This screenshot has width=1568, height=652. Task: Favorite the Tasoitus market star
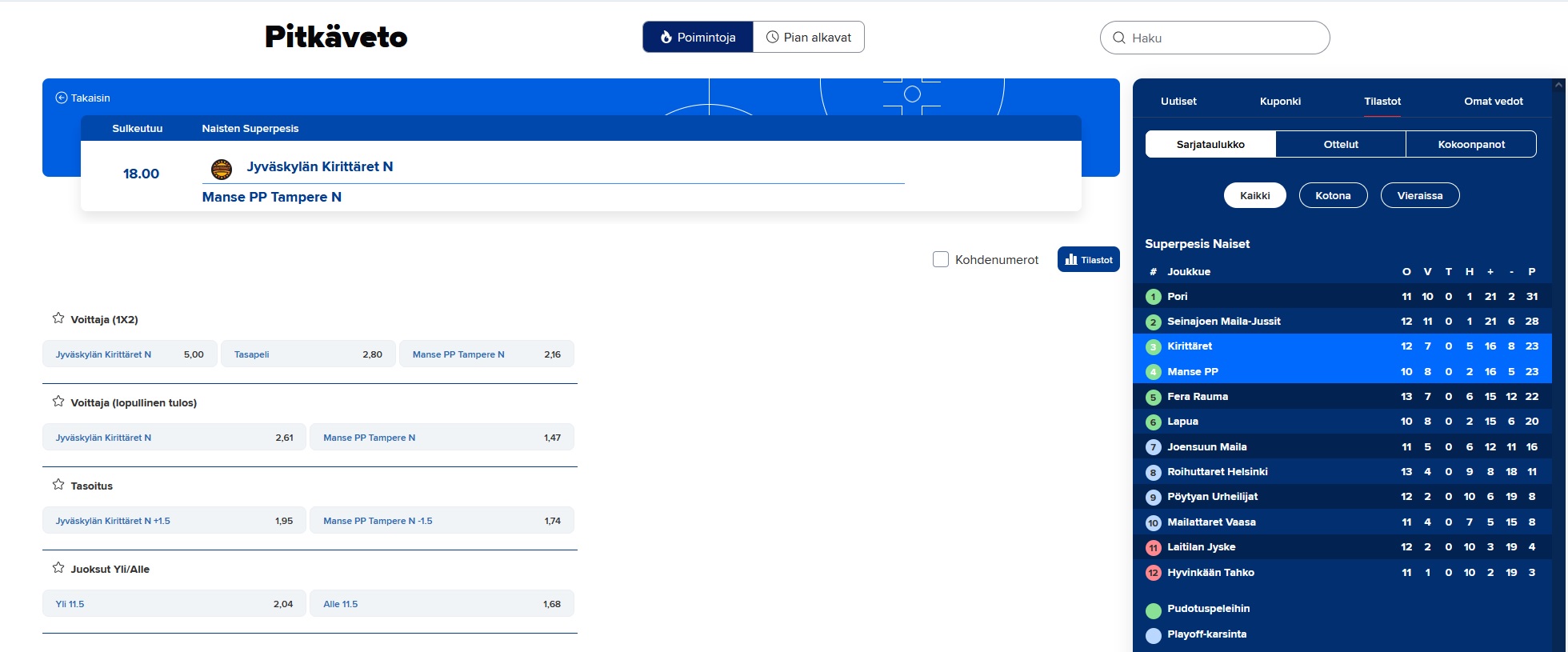(58, 485)
